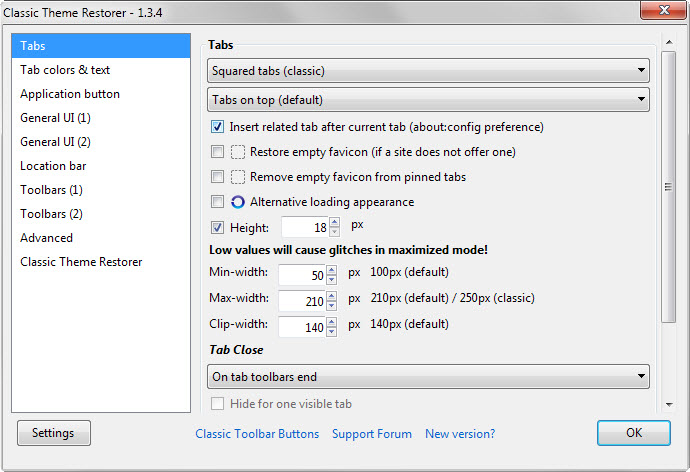Screen dimensions: 690x472
Task: Open Toolbars (1) category
Action: (101, 190)
